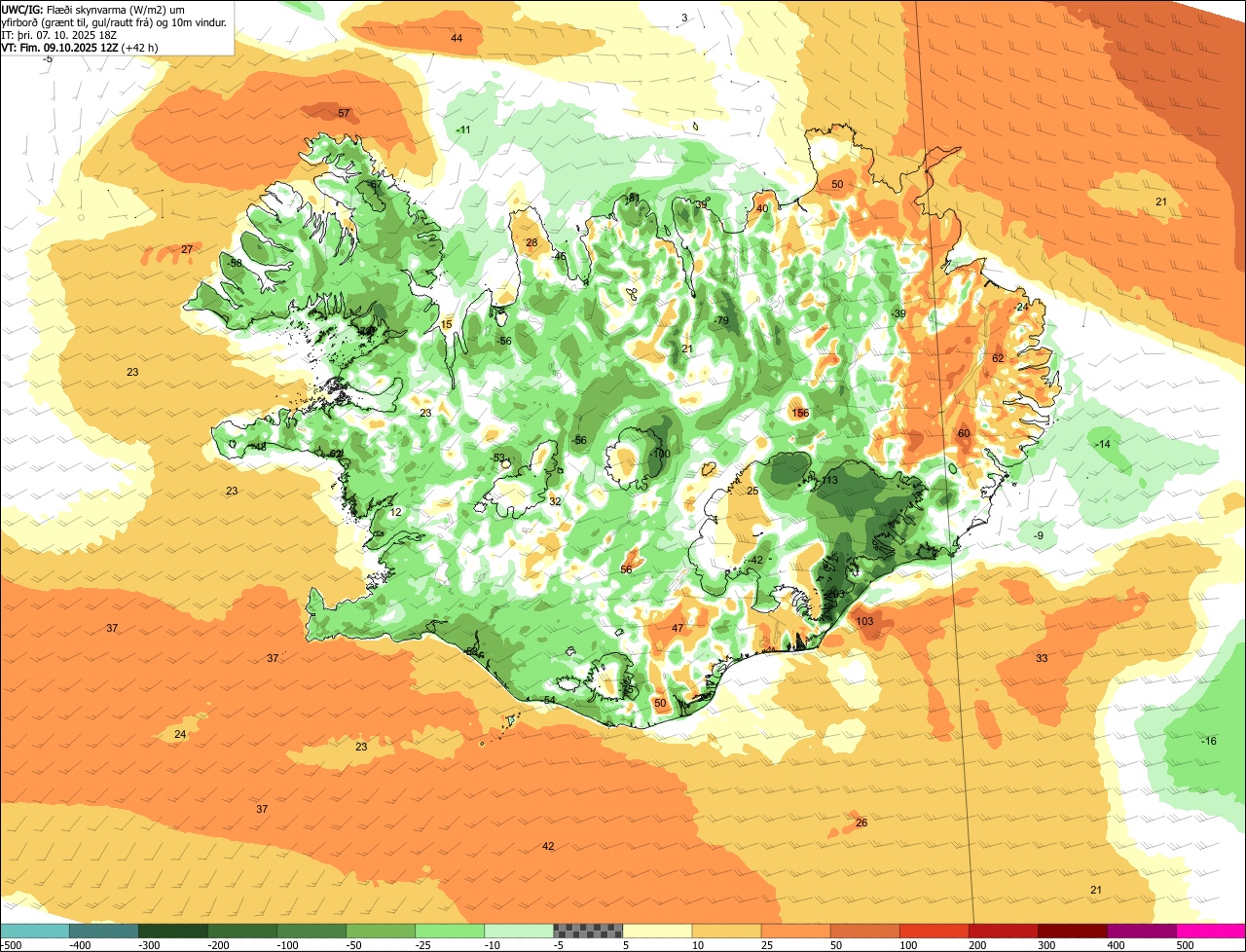Select the darkest green -300 to -200 swatch
Image resolution: width=1246 pixels, height=952 pixels.
[172, 931]
